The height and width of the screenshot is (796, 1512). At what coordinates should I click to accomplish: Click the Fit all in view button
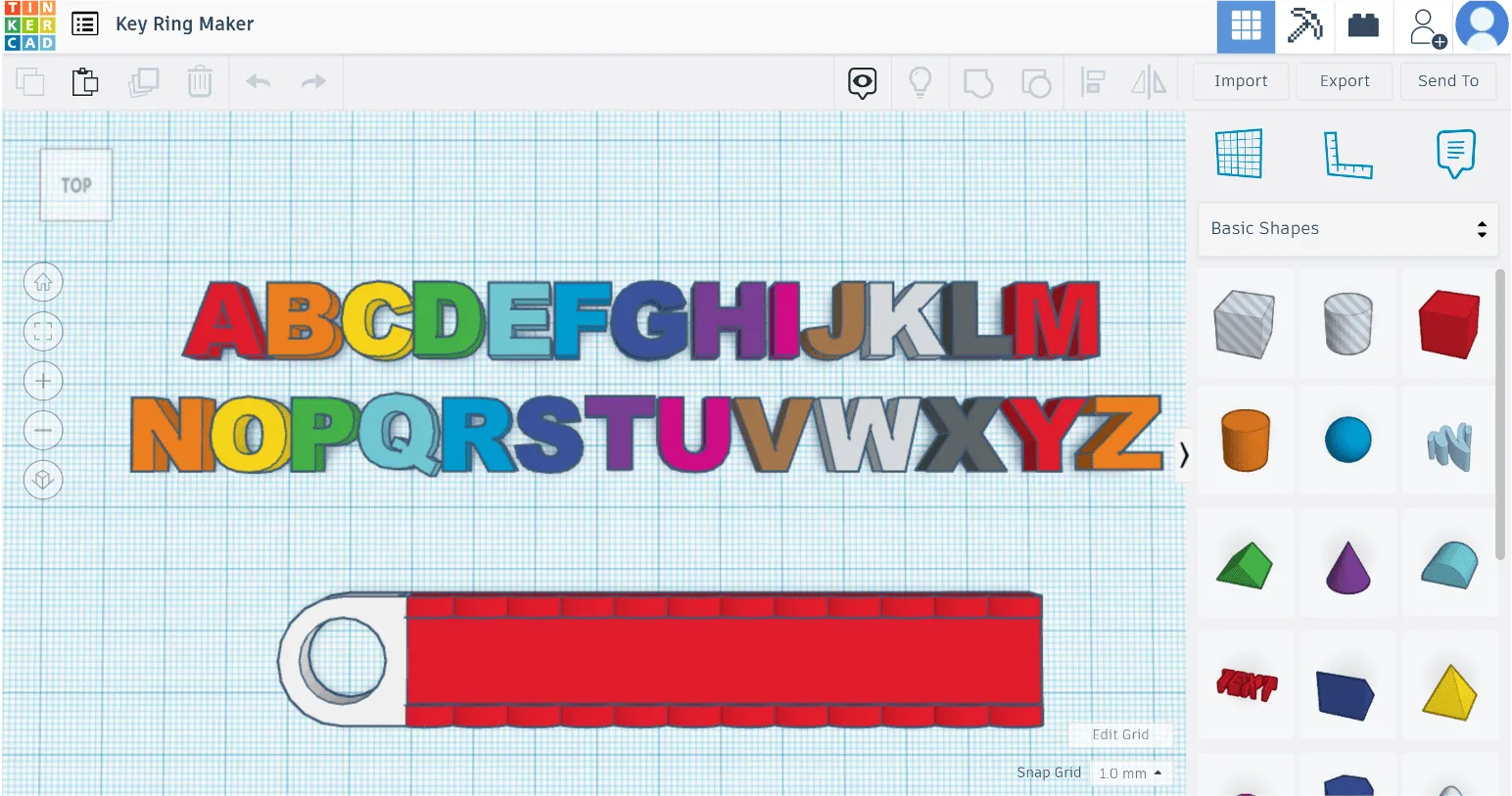click(x=43, y=332)
